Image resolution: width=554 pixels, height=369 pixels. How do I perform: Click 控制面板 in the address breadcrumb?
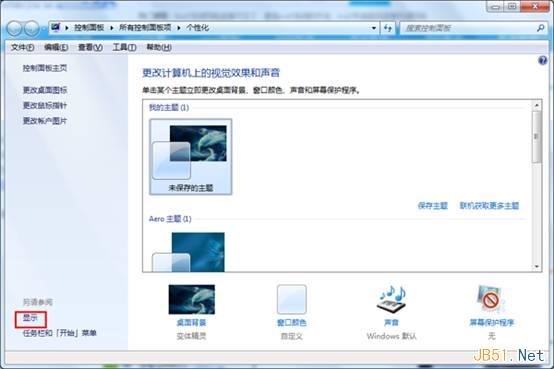pyautogui.click(x=89, y=28)
